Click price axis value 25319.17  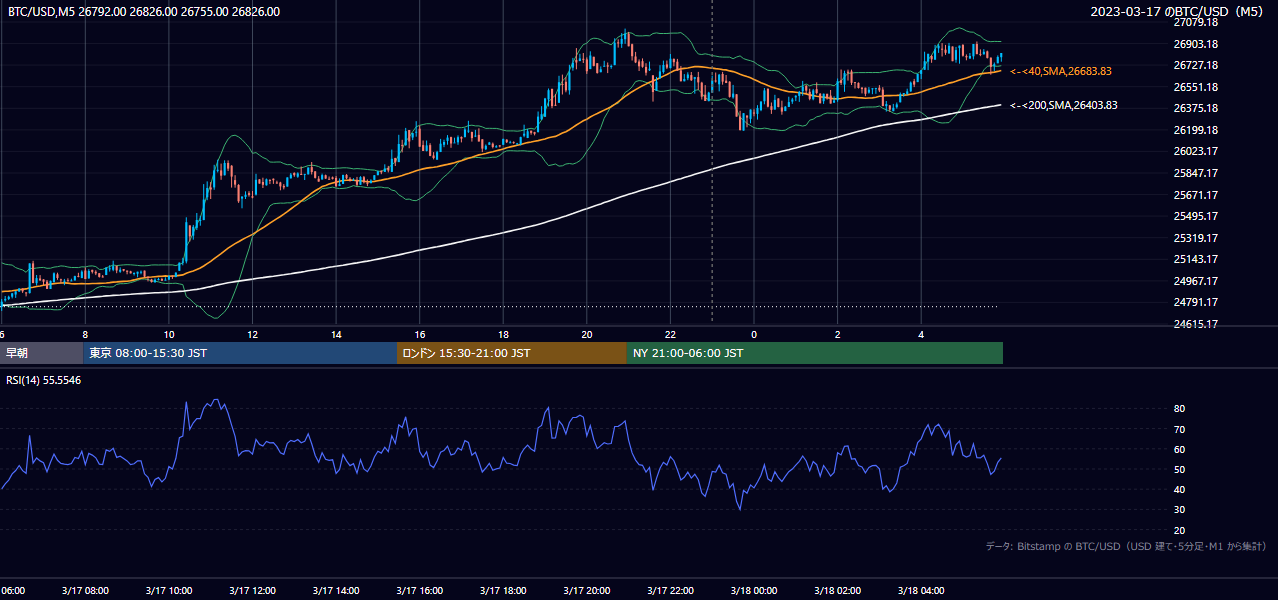pyautogui.click(x=1195, y=238)
